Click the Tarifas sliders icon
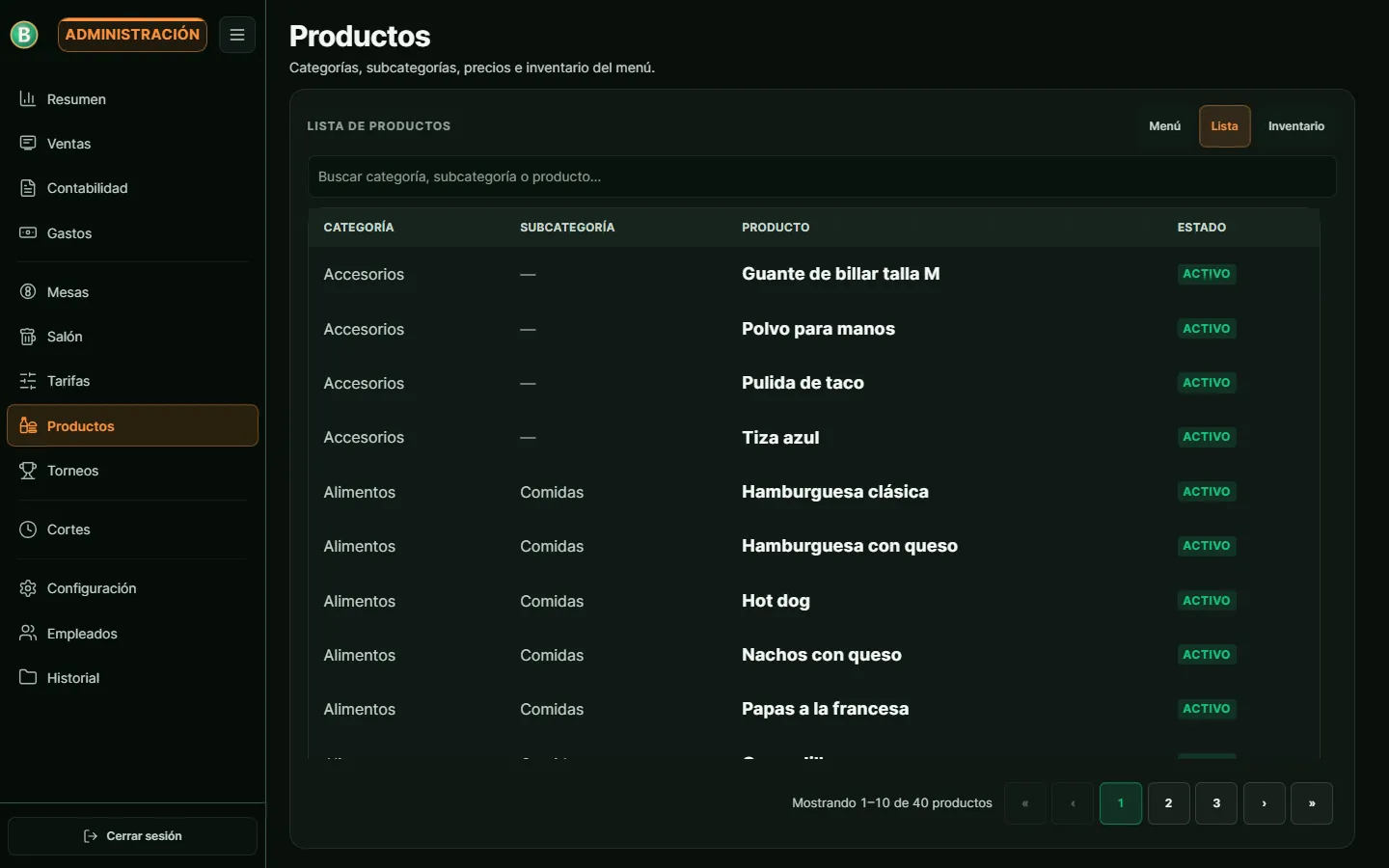This screenshot has height=868, width=1389. pos(28,381)
